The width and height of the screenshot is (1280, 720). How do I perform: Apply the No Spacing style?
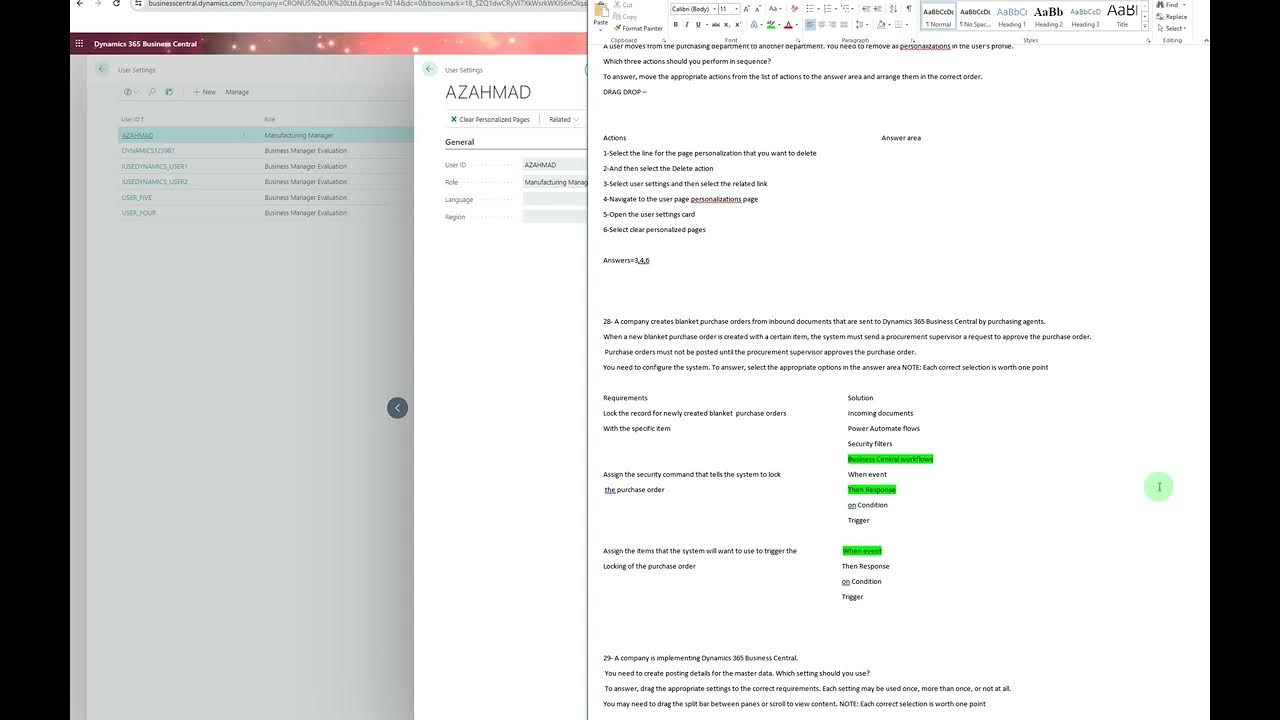tap(975, 16)
